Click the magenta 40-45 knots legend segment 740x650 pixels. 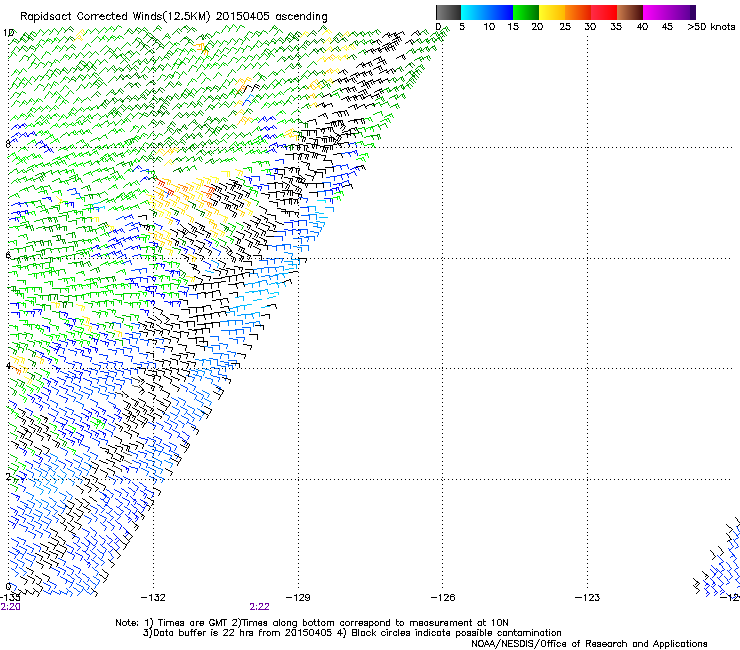click(656, 12)
